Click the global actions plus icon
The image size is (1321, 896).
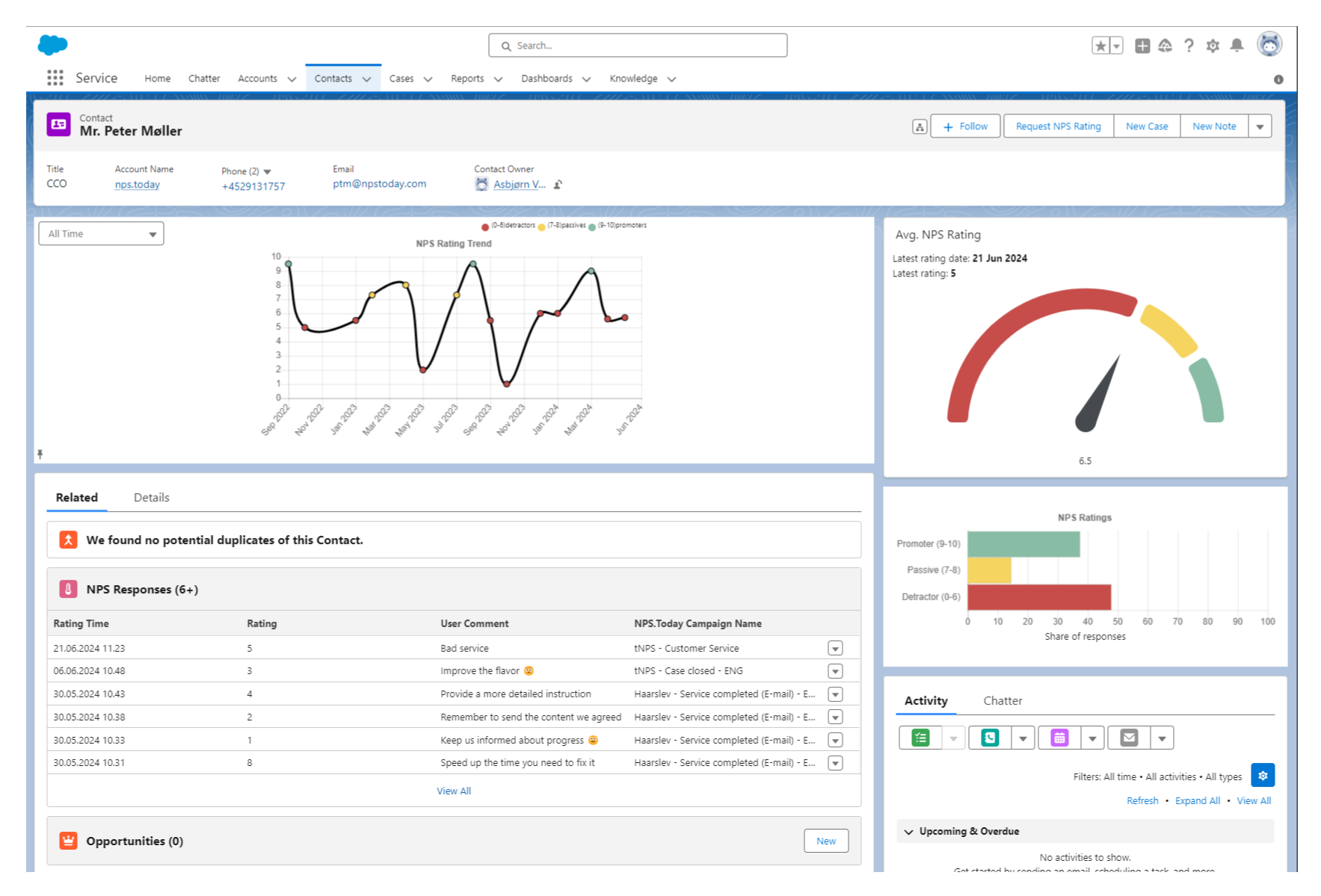pyautogui.click(x=1142, y=46)
